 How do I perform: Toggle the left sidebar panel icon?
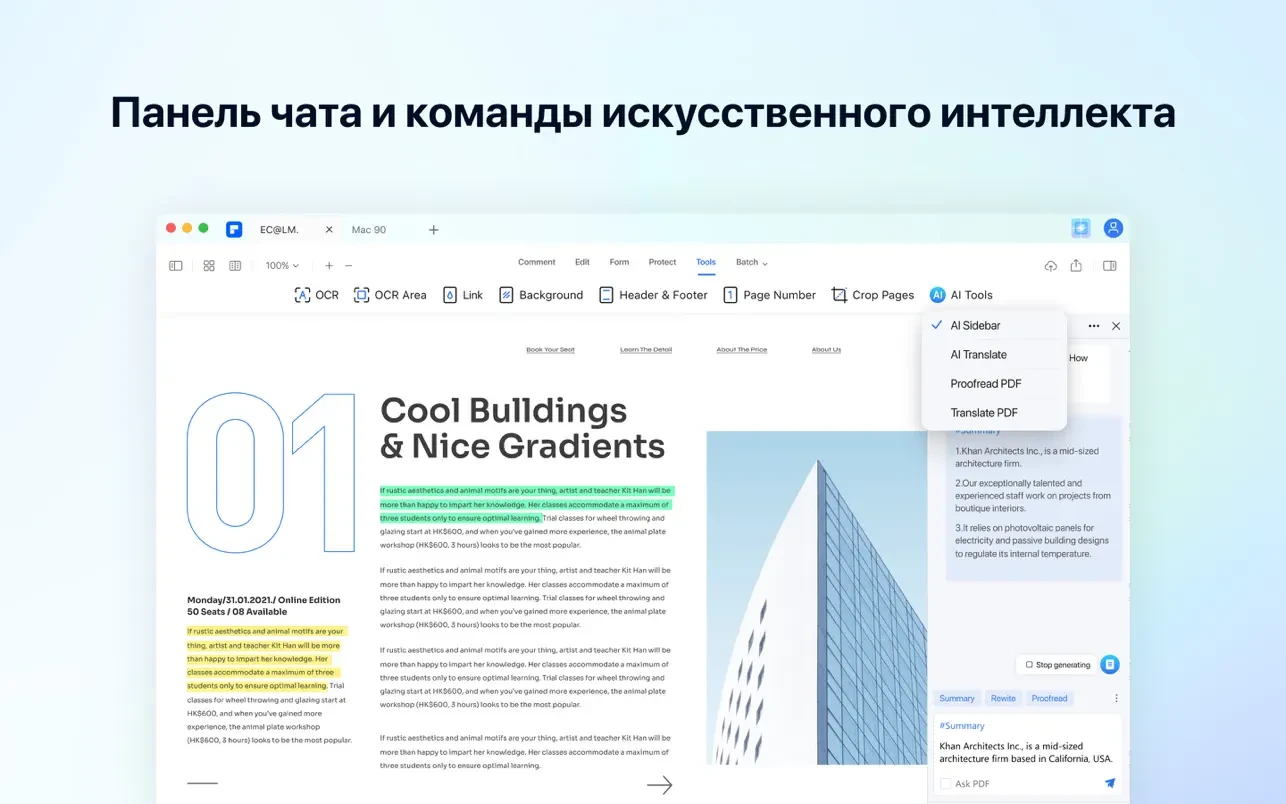coord(176,266)
